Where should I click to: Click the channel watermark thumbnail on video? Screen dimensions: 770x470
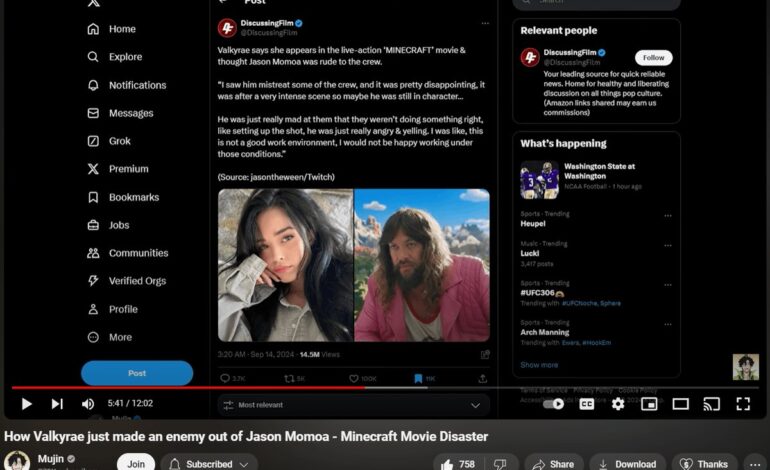745,367
